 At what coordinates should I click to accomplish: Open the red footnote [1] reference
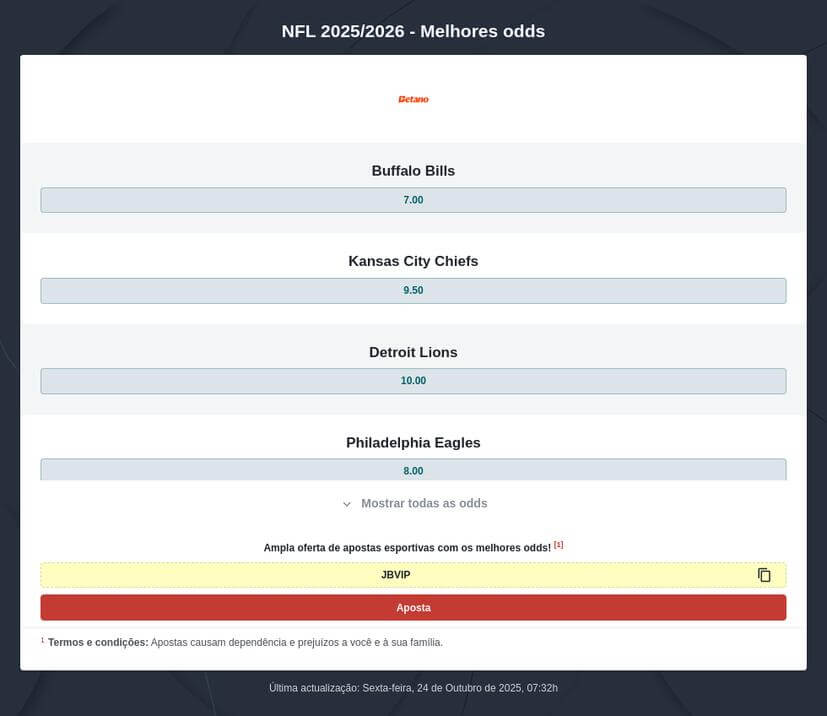pyautogui.click(x=559, y=545)
